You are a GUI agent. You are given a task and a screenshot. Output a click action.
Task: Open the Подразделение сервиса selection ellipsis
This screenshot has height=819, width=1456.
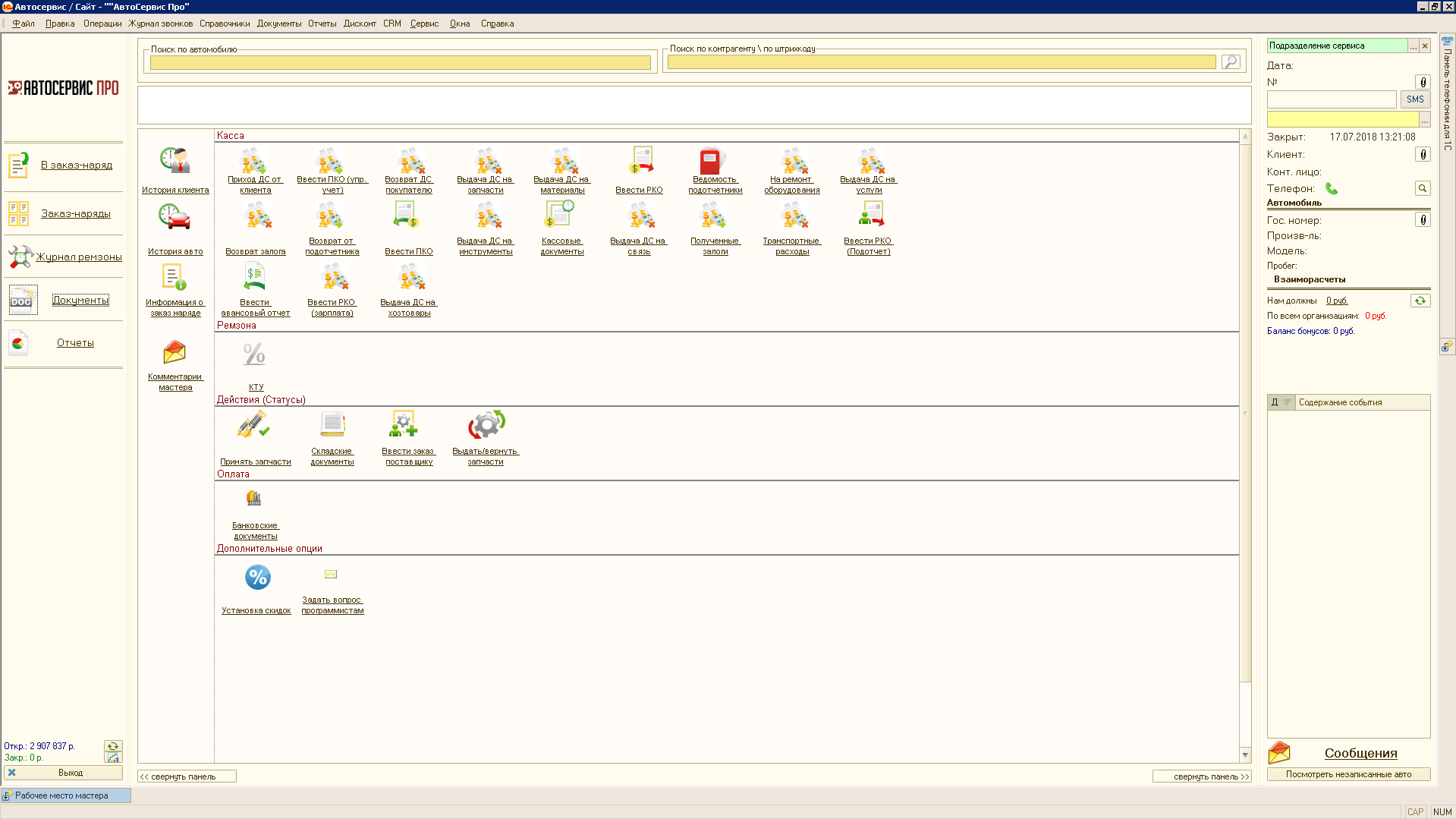coord(1413,46)
